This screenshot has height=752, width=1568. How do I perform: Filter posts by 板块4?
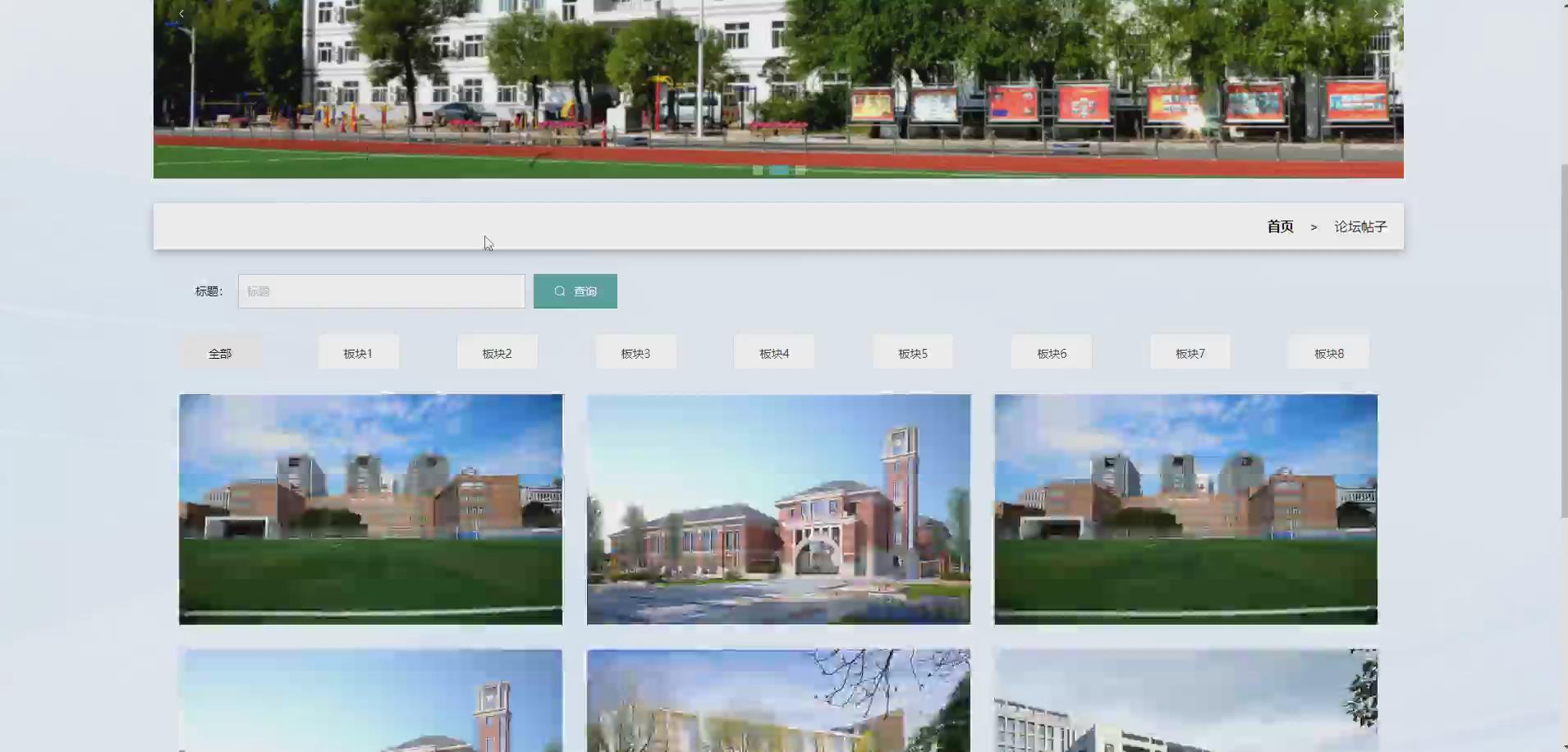pyautogui.click(x=774, y=353)
